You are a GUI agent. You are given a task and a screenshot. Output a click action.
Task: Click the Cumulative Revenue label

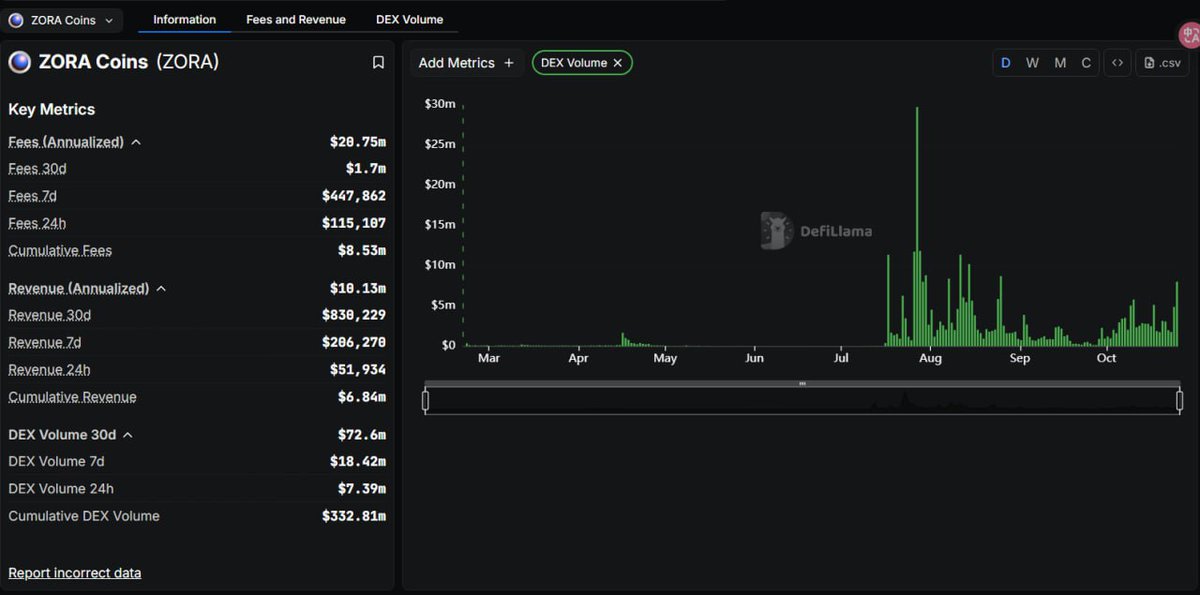[72, 397]
